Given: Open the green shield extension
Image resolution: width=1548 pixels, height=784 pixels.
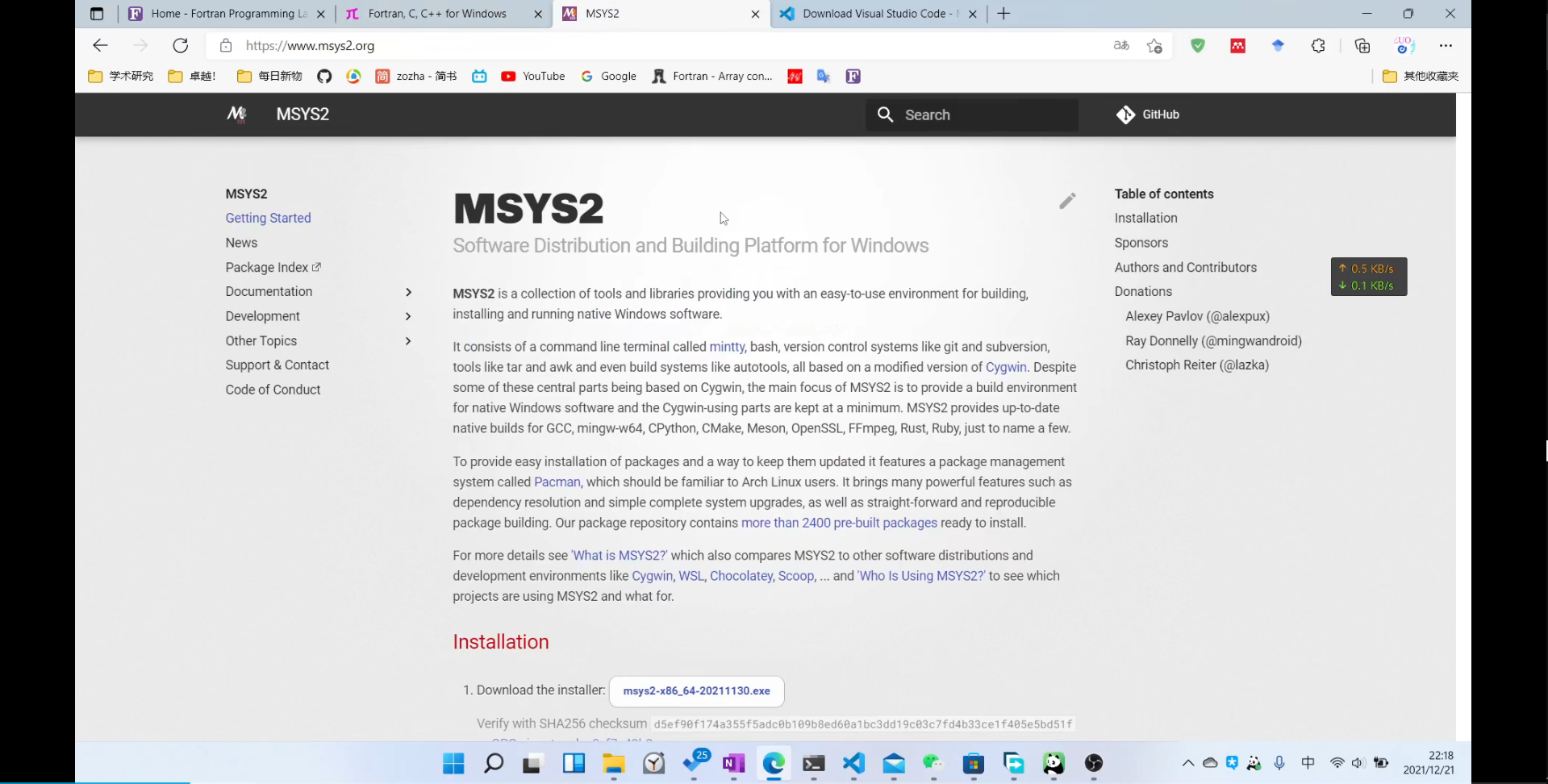Looking at the screenshot, I should (1198, 46).
